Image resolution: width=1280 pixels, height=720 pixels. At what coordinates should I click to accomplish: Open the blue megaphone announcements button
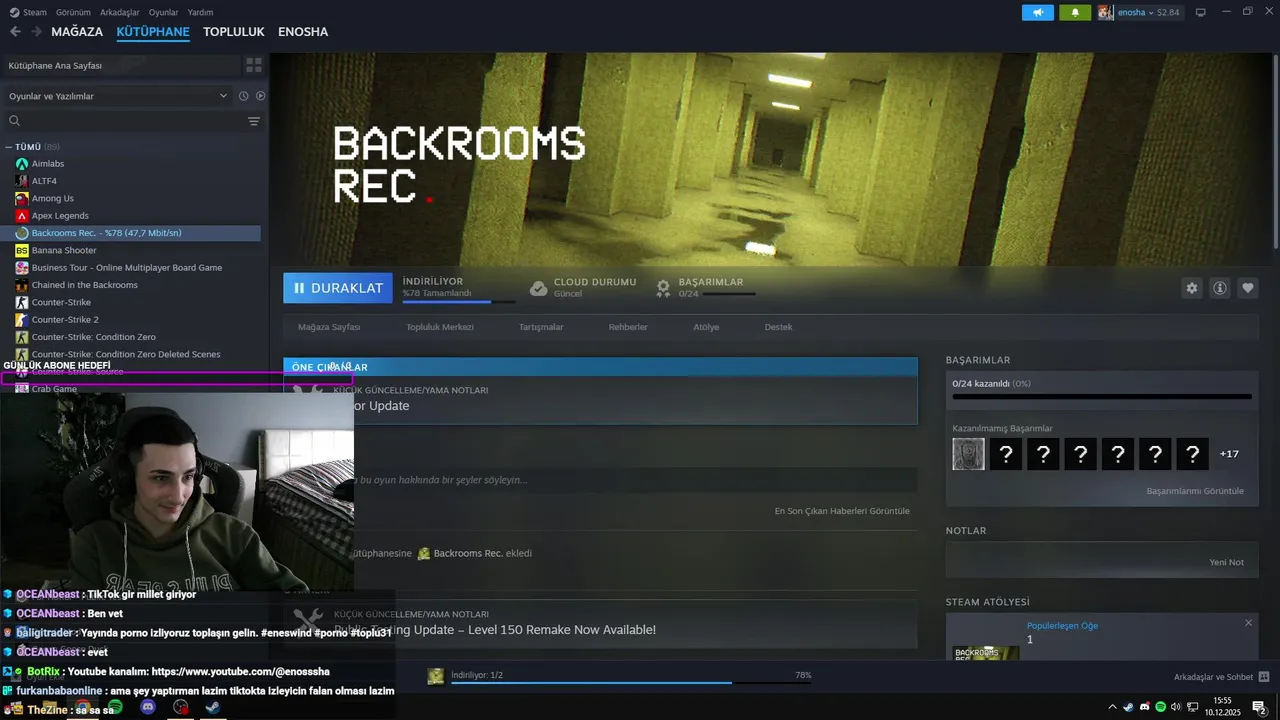point(1038,12)
